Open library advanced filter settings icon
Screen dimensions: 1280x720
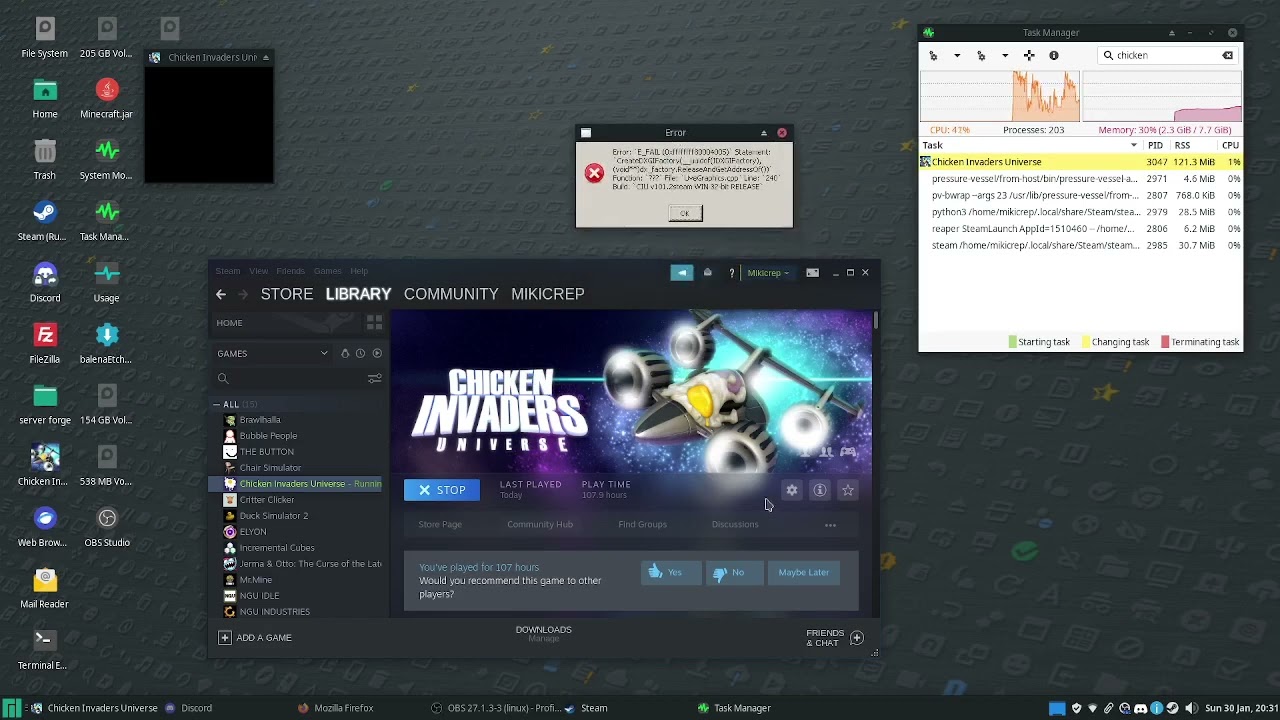pos(374,379)
